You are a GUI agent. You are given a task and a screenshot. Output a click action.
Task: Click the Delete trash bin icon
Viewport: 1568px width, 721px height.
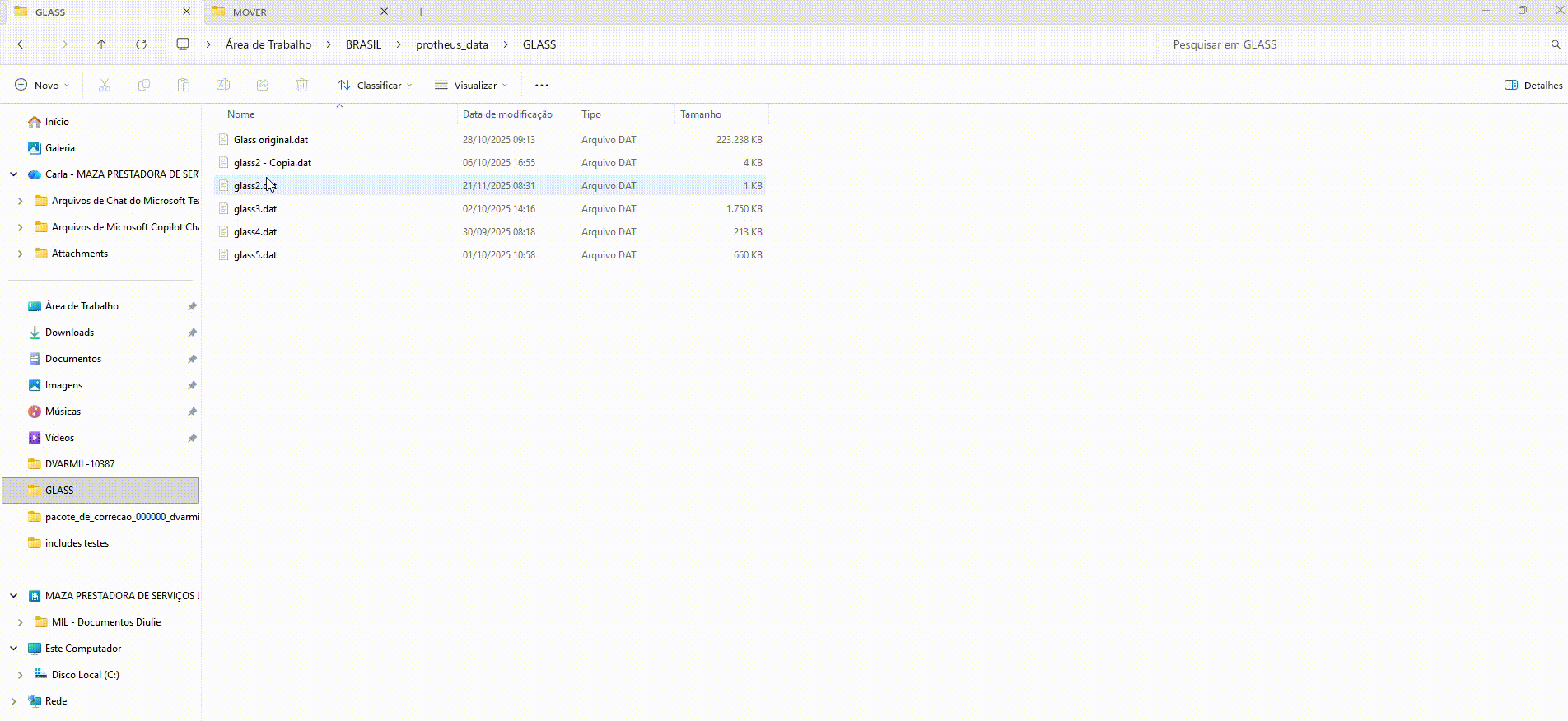[x=302, y=85]
